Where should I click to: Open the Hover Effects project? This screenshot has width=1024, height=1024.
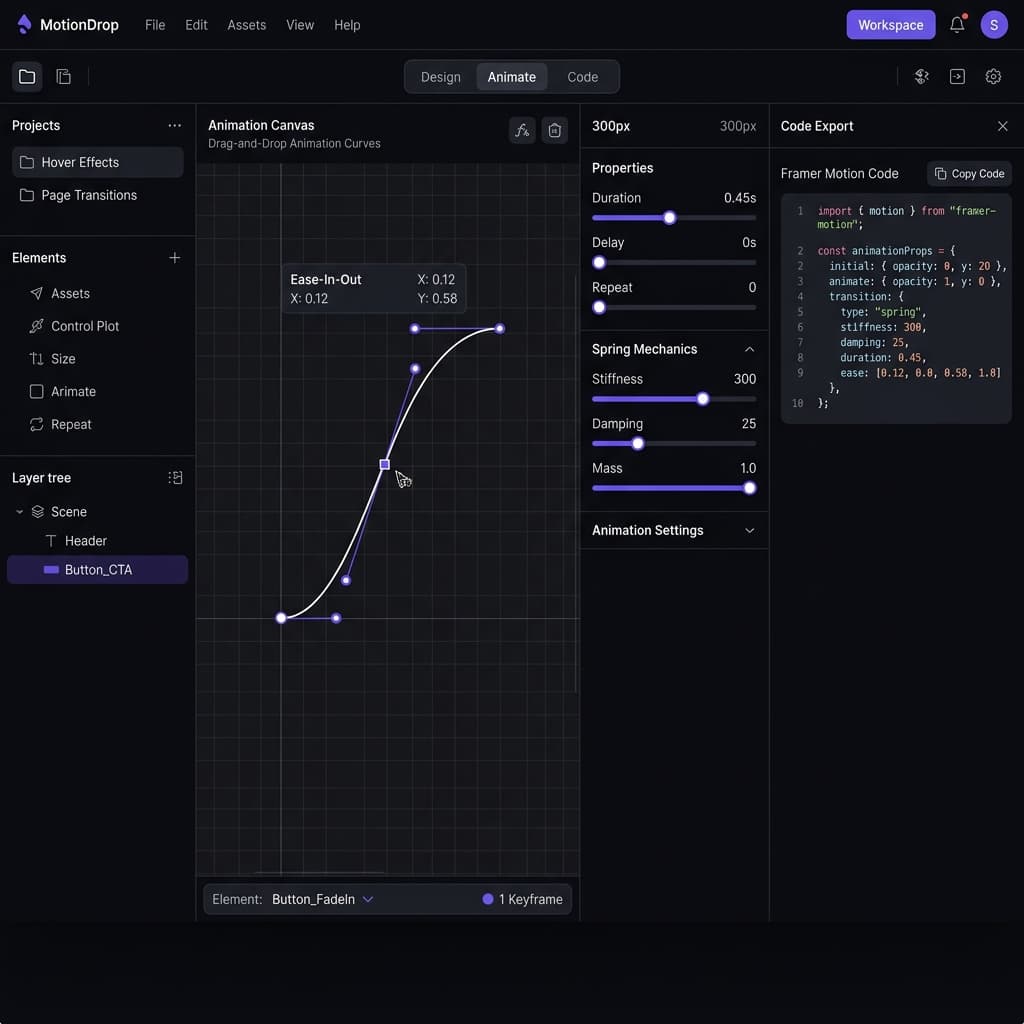[x=98, y=162]
